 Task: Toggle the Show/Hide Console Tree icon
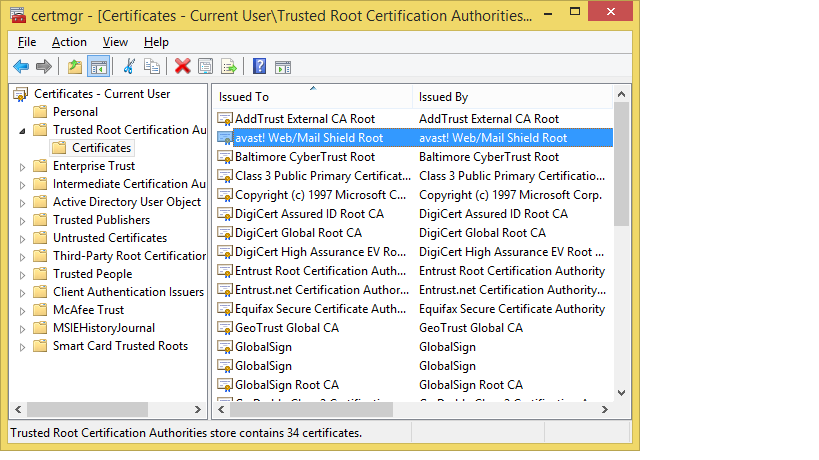point(99,66)
